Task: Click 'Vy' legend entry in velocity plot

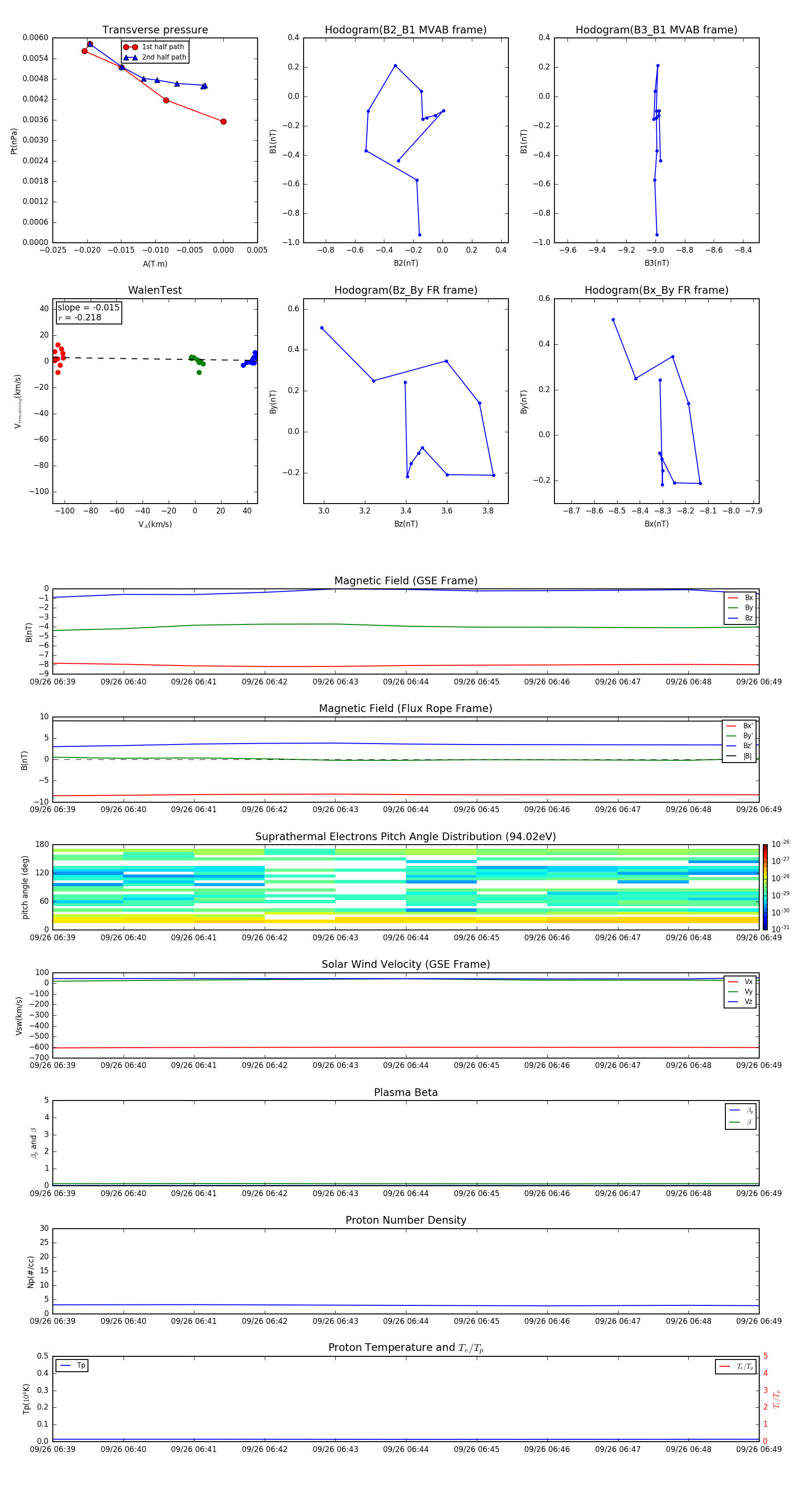Action: tap(740, 991)
